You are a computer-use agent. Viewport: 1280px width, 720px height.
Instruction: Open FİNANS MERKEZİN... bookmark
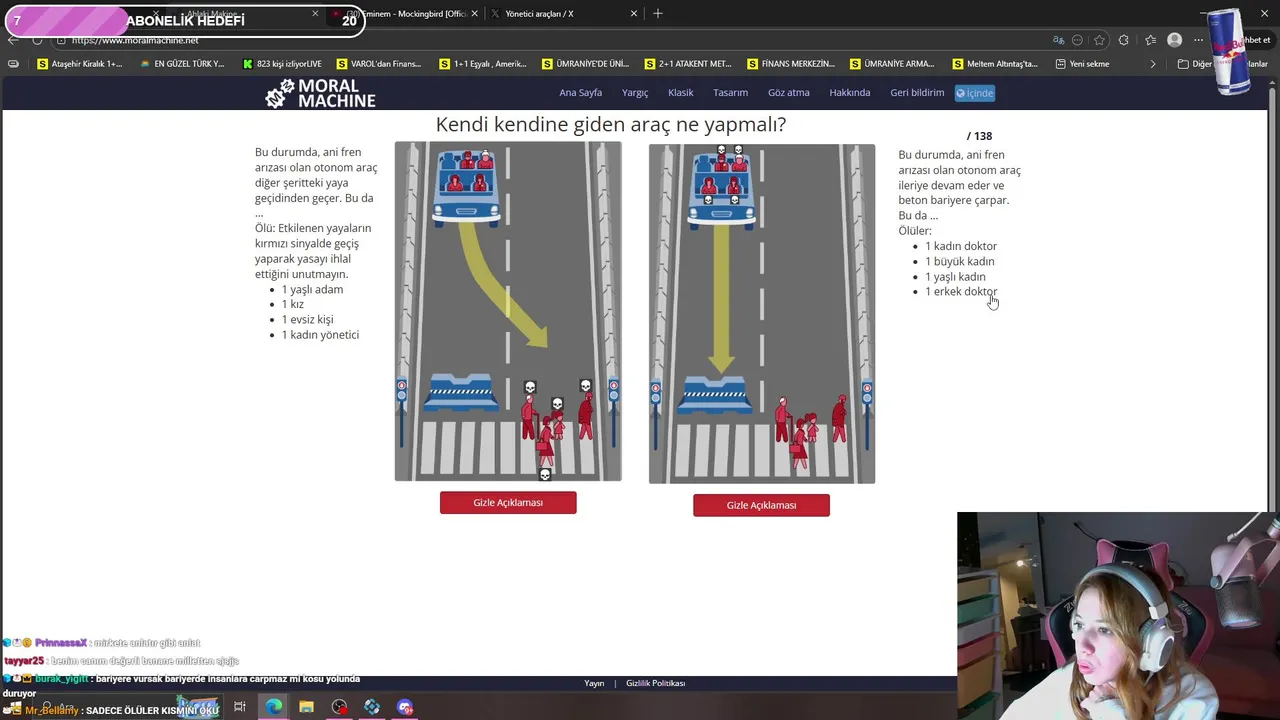pos(791,64)
